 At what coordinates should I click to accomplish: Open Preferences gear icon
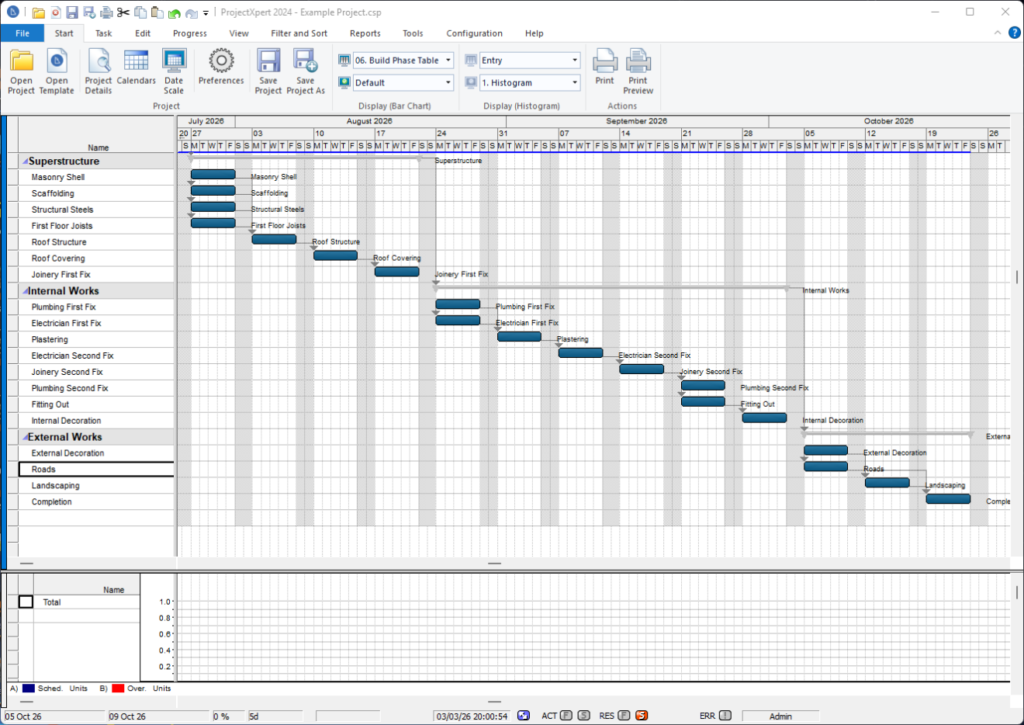(221, 61)
